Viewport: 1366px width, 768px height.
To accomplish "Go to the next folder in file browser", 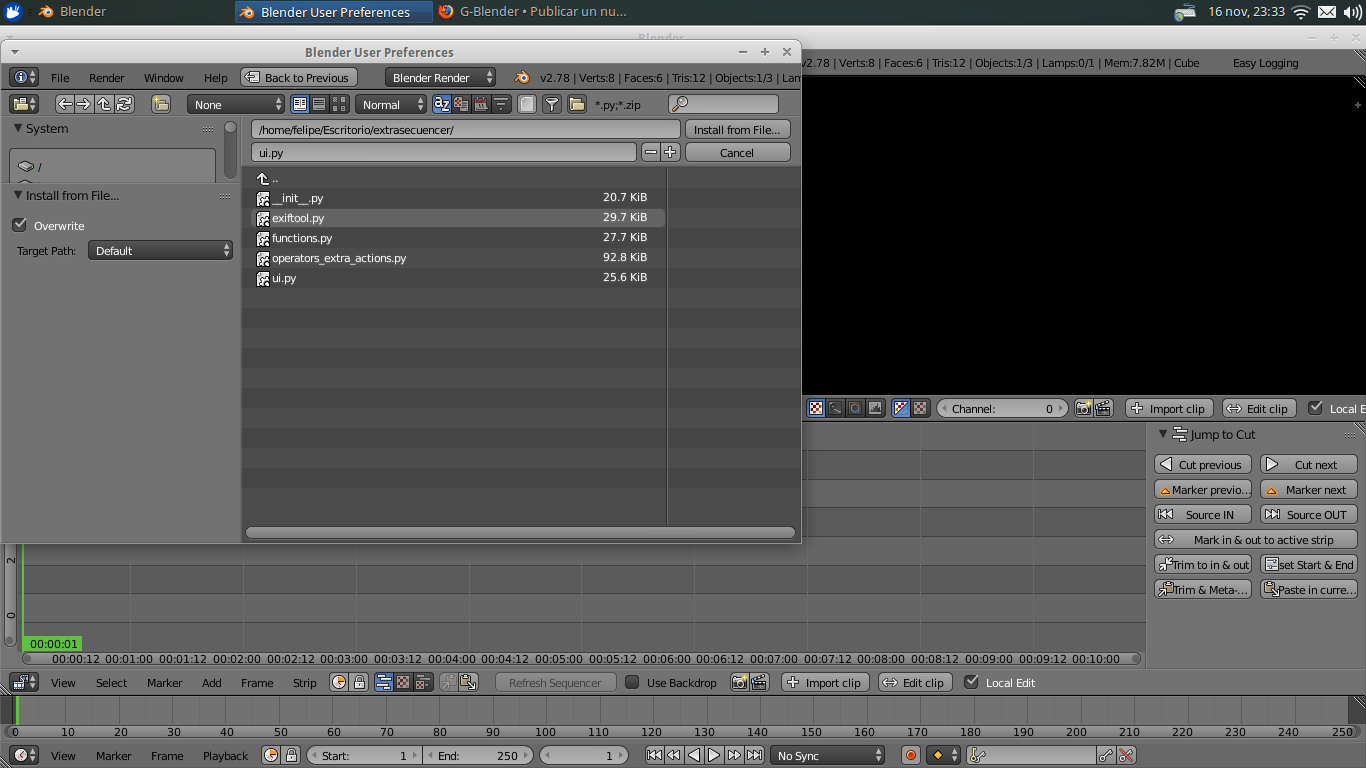I will point(84,104).
